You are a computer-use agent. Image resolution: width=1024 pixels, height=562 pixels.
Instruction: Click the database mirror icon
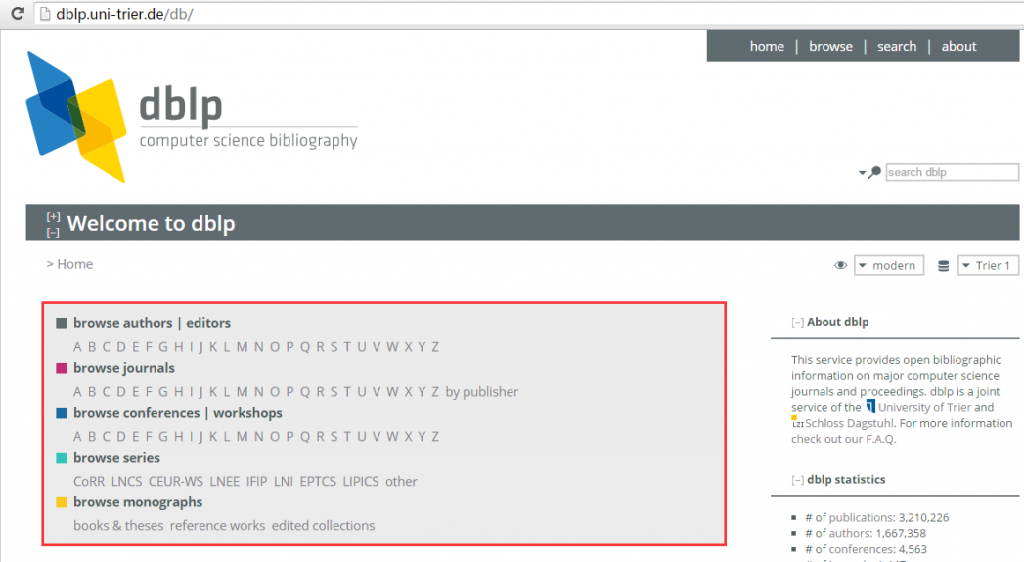click(x=944, y=266)
